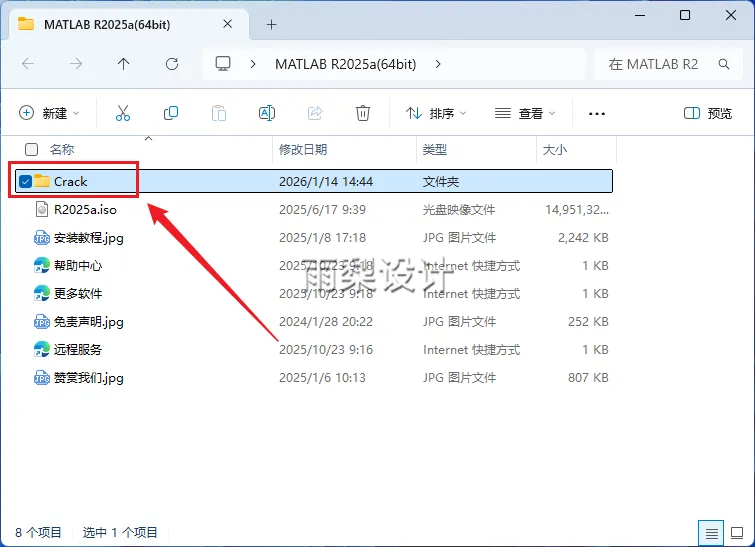The width and height of the screenshot is (755, 547).
Task: Click the Copy icon in toolbar
Action: coord(171,114)
